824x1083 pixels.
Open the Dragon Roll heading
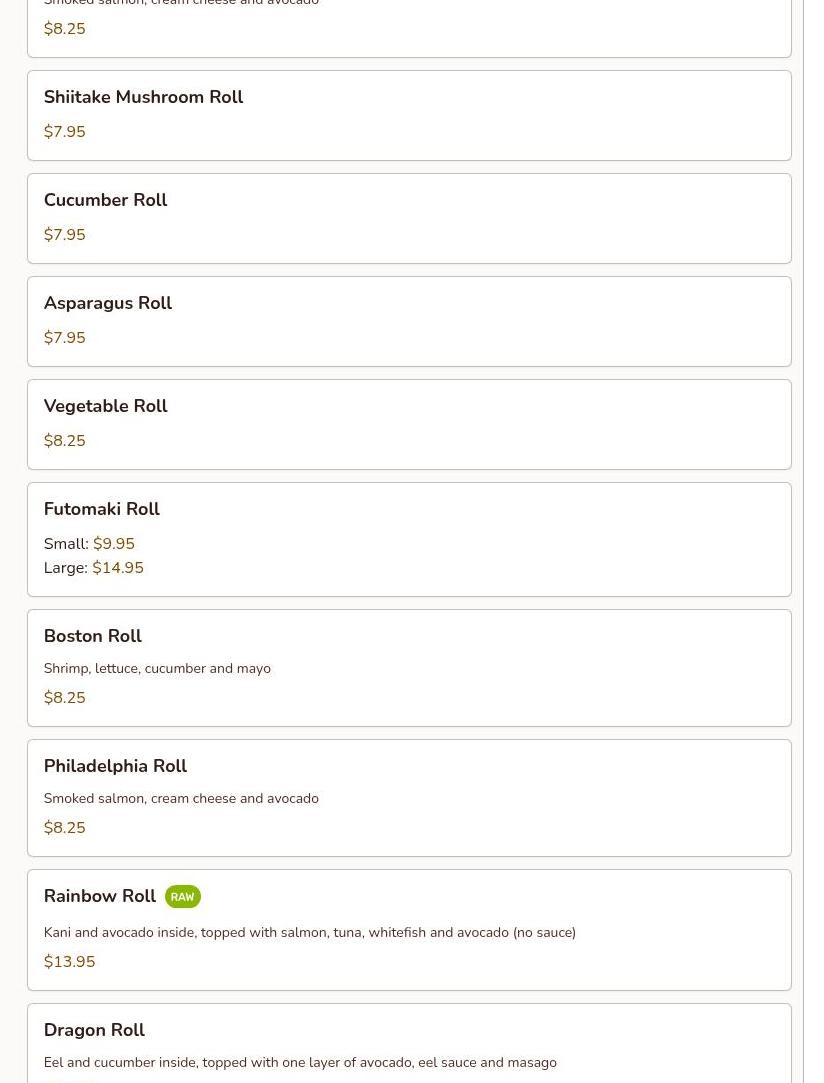(94, 1030)
